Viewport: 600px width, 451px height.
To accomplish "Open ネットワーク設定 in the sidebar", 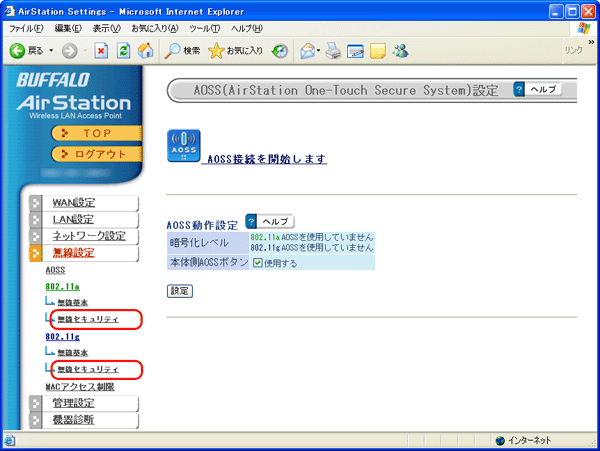I will click(x=89, y=236).
